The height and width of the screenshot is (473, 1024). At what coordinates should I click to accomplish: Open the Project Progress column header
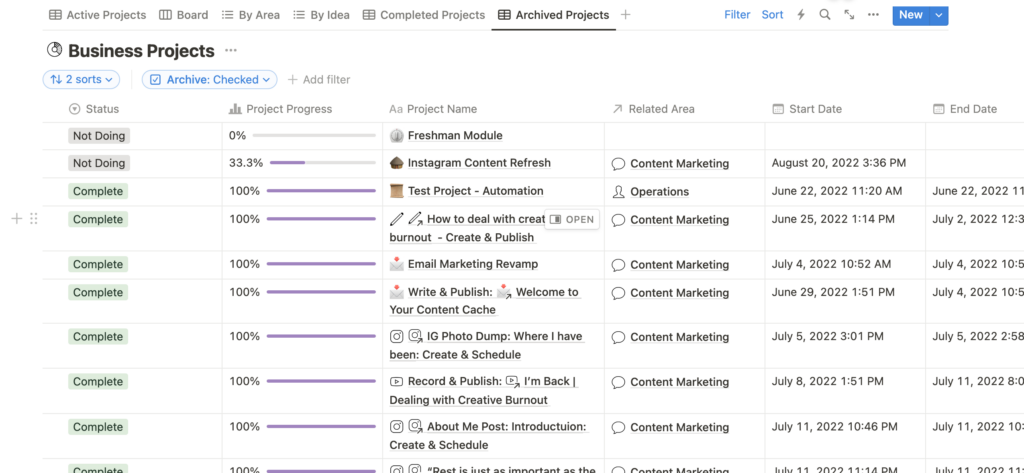coord(280,109)
